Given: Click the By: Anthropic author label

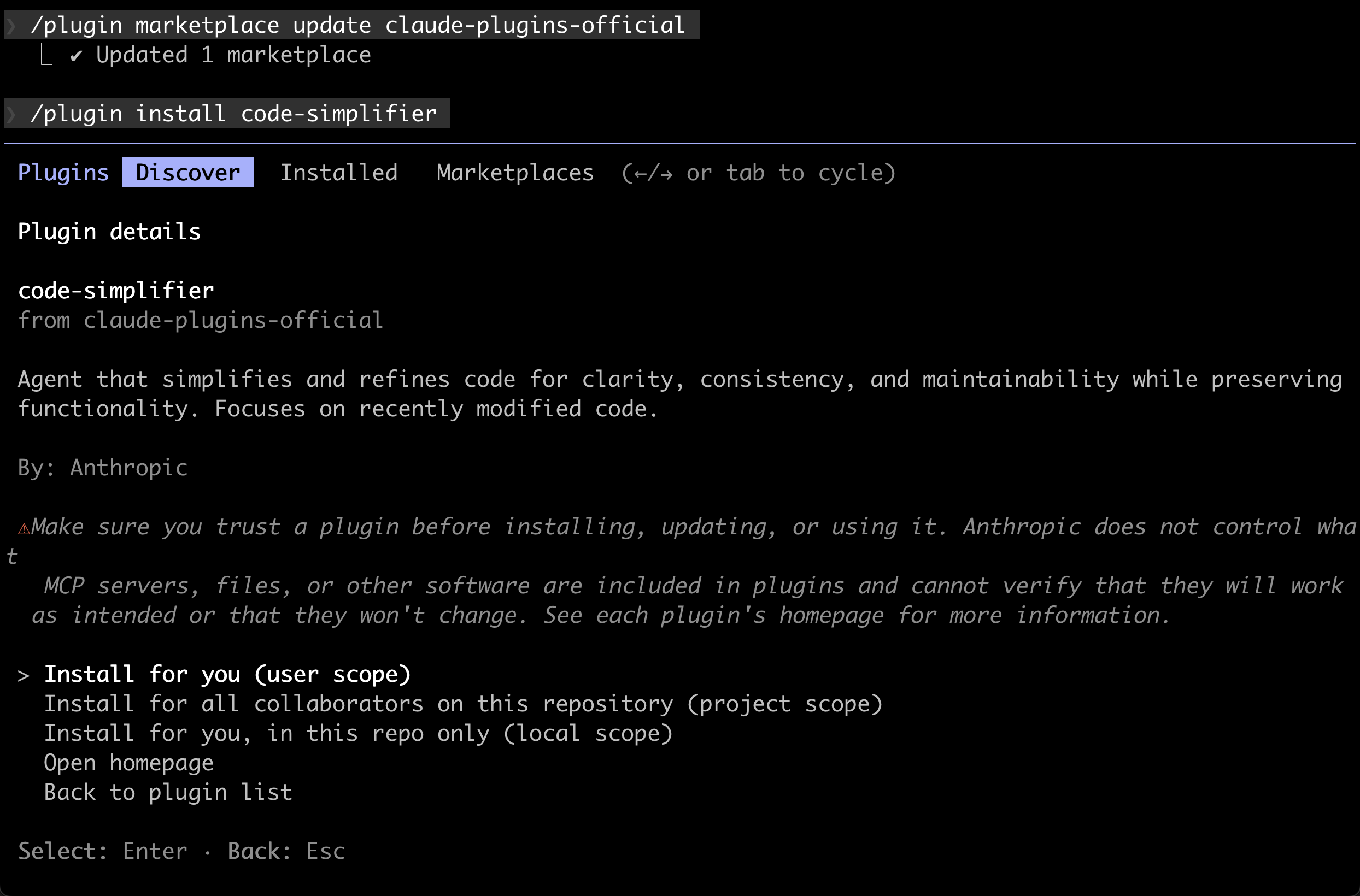Looking at the screenshot, I should [x=102, y=468].
